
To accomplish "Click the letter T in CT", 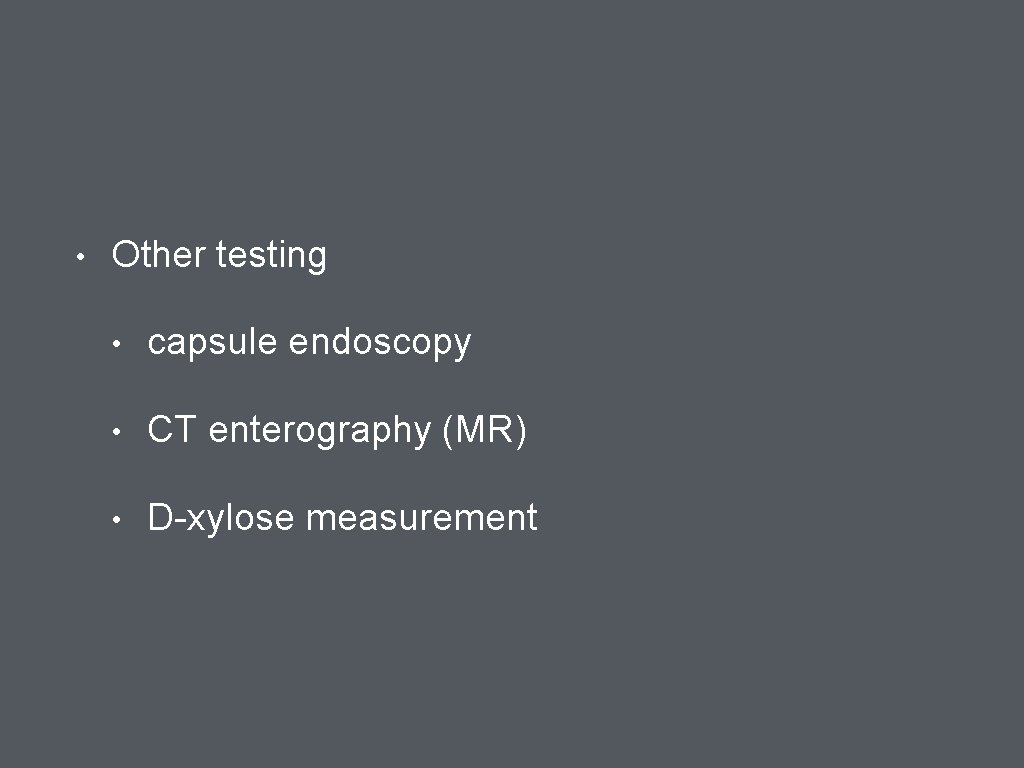I will (x=187, y=430).
